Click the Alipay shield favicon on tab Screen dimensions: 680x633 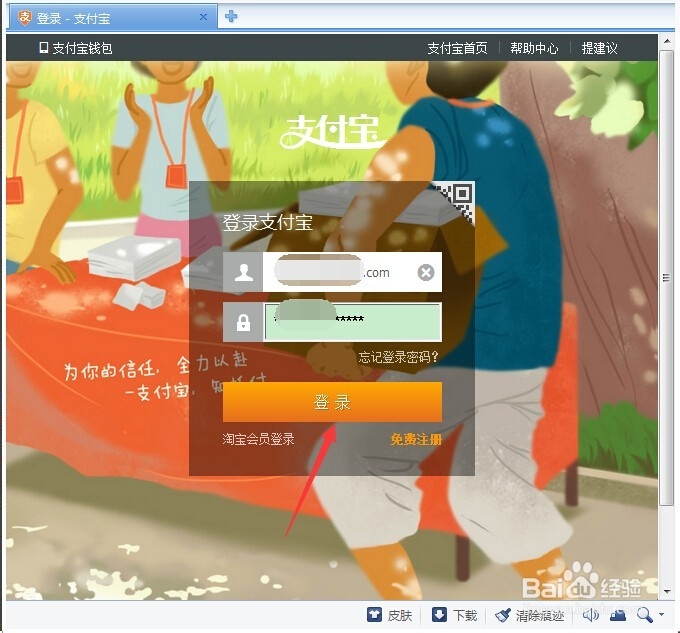pos(24,18)
